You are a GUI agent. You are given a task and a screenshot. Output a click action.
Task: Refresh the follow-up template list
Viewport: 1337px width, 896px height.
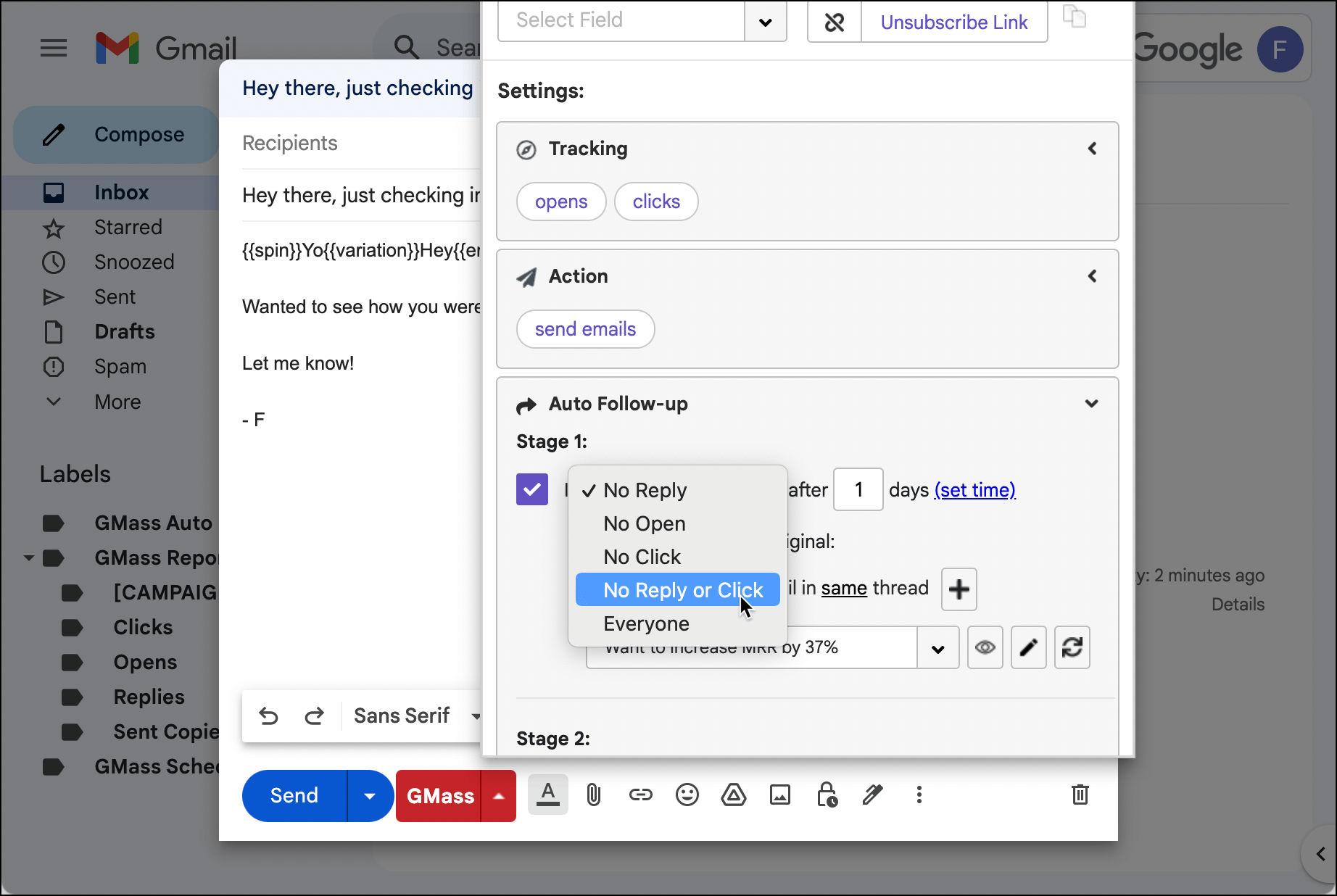pyautogui.click(x=1072, y=647)
